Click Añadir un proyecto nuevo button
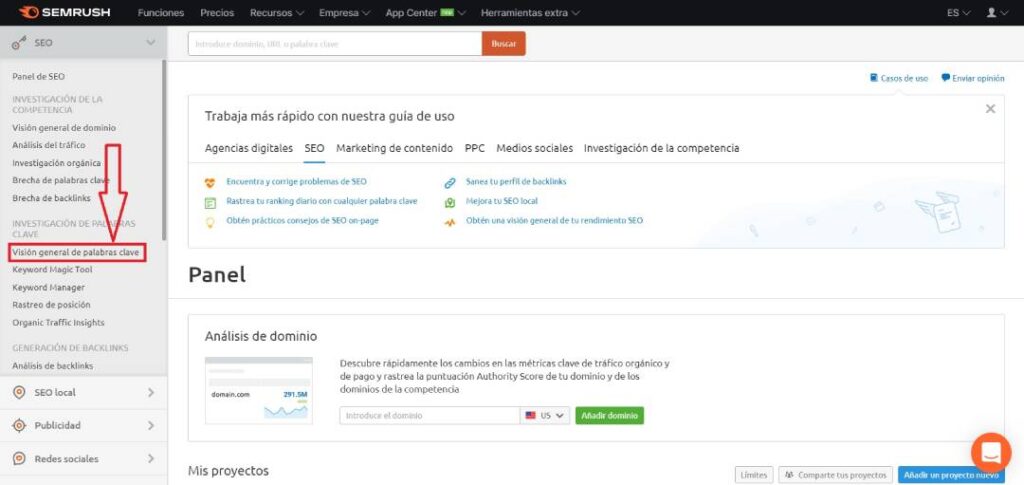 tap(951, 475)
